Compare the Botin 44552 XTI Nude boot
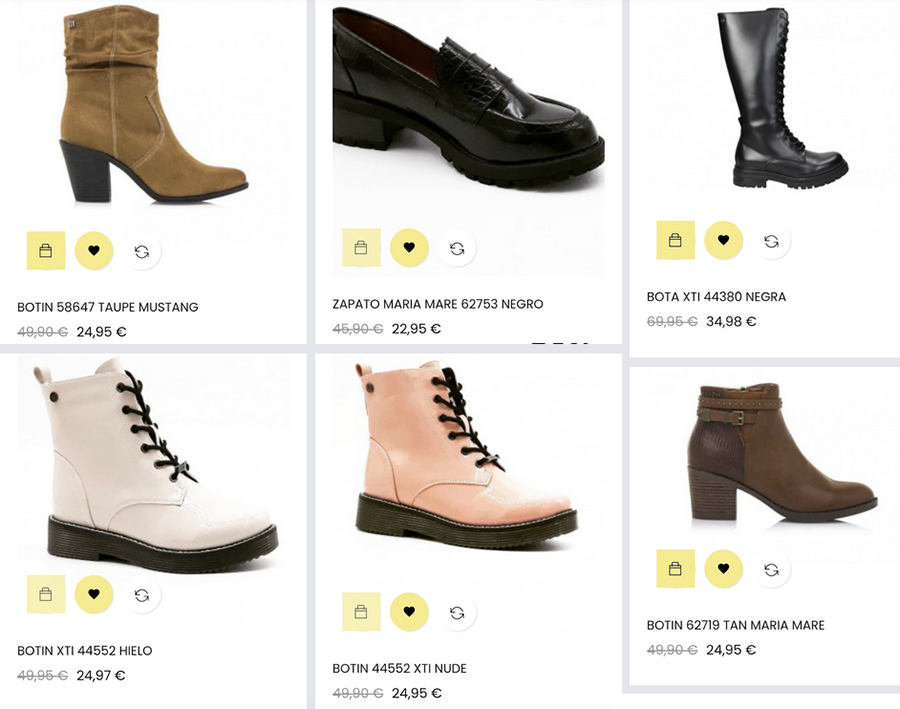The width and height of the screenshot is (900, 709). pyautogui.click(x=457, y=612)
